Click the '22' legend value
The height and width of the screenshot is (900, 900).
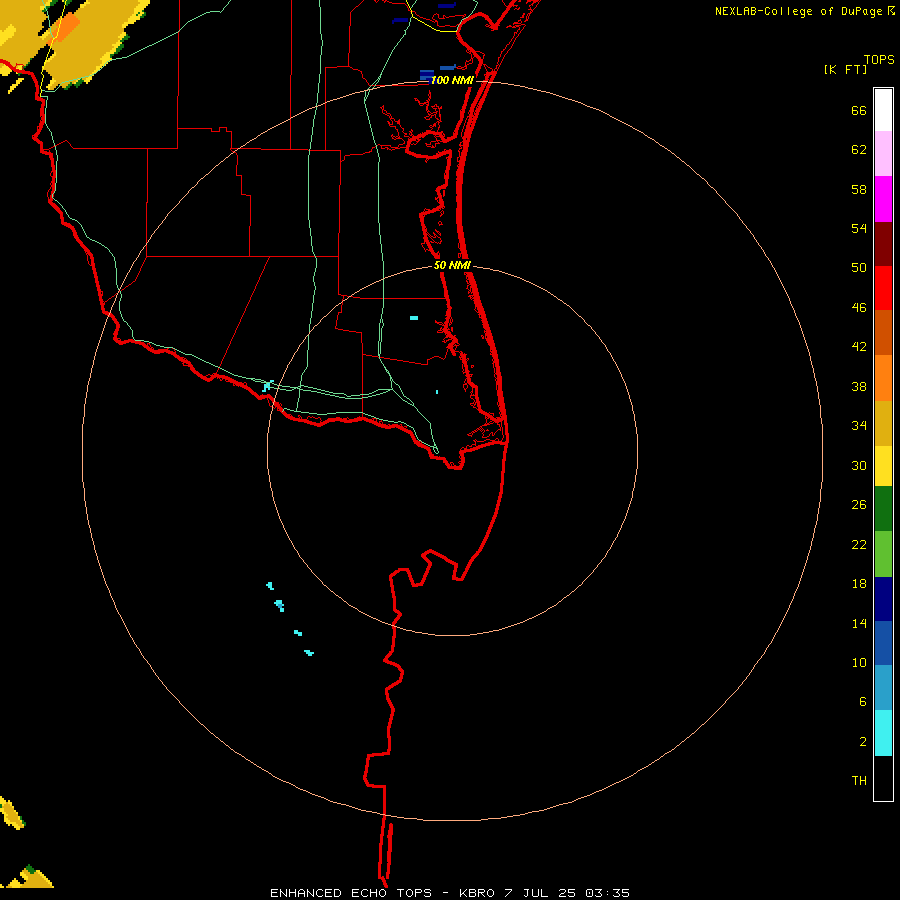pyautogui.click(x=859, y=544)
